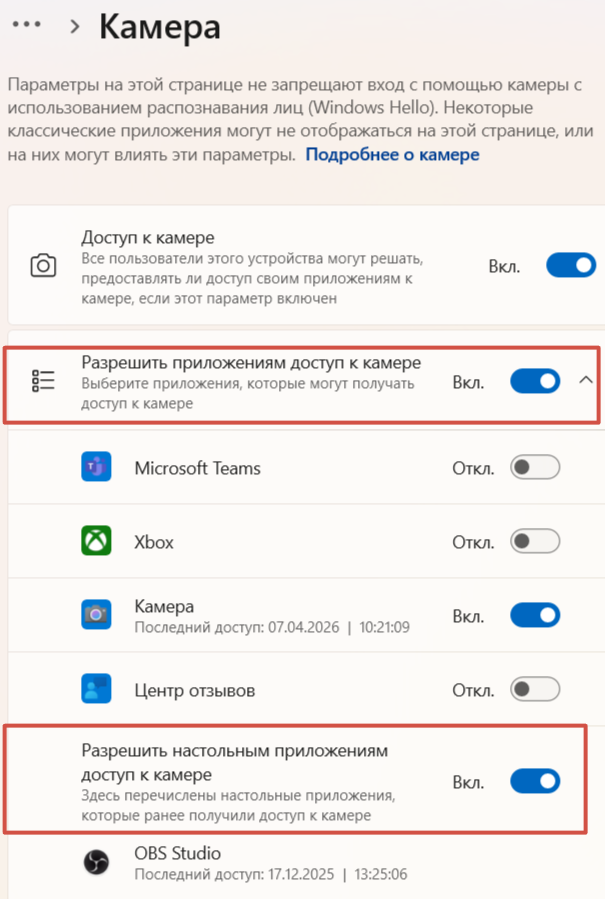Click the camera outline icon near Доступ к камере
605x899 pixels.
(x=43, y=266)
